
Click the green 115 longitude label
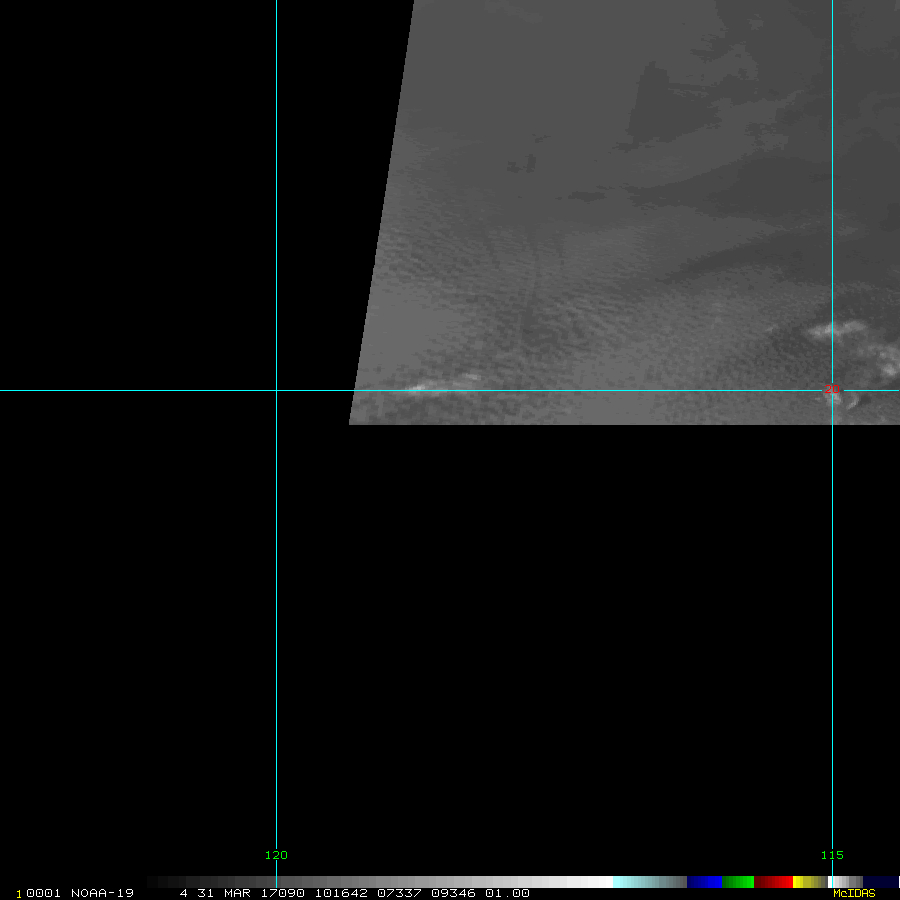point(832,855)
